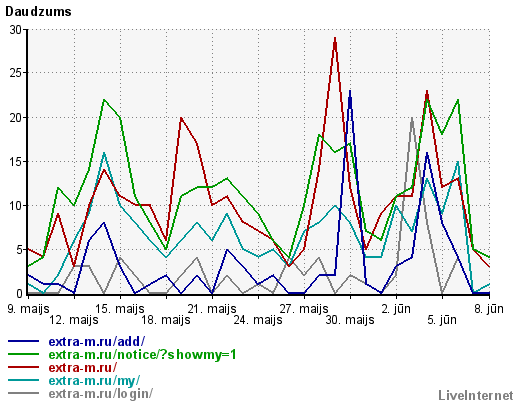This screenshot has height=405, width=520.
Task: Click the '21. maijs' date label
Action: [x=212, y=309]
